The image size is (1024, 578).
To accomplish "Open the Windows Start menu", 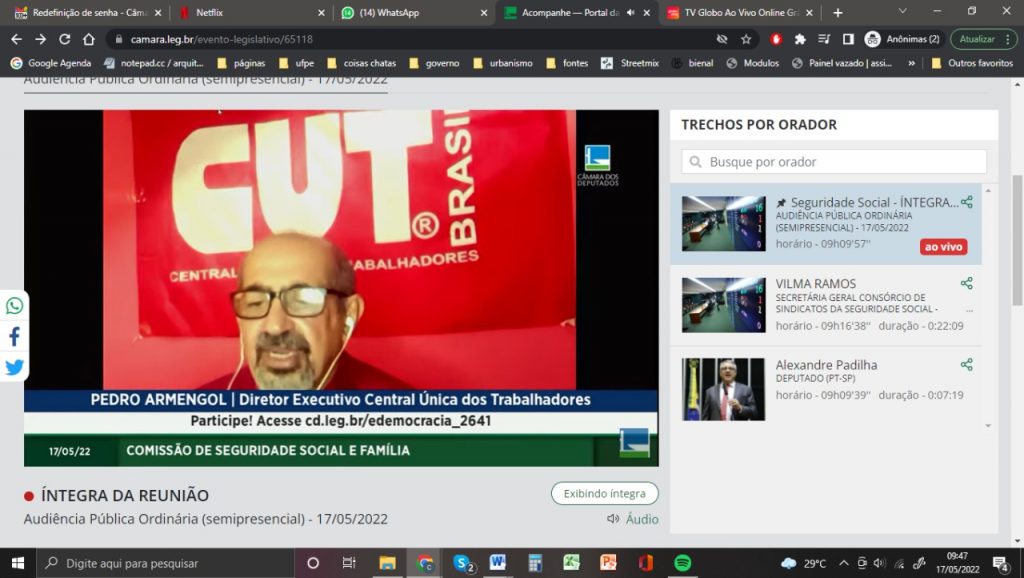I will (x=18, y=563).
